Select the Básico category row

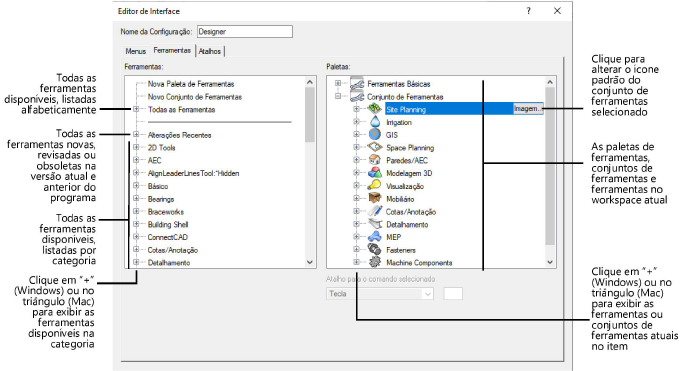pos(158,186)
